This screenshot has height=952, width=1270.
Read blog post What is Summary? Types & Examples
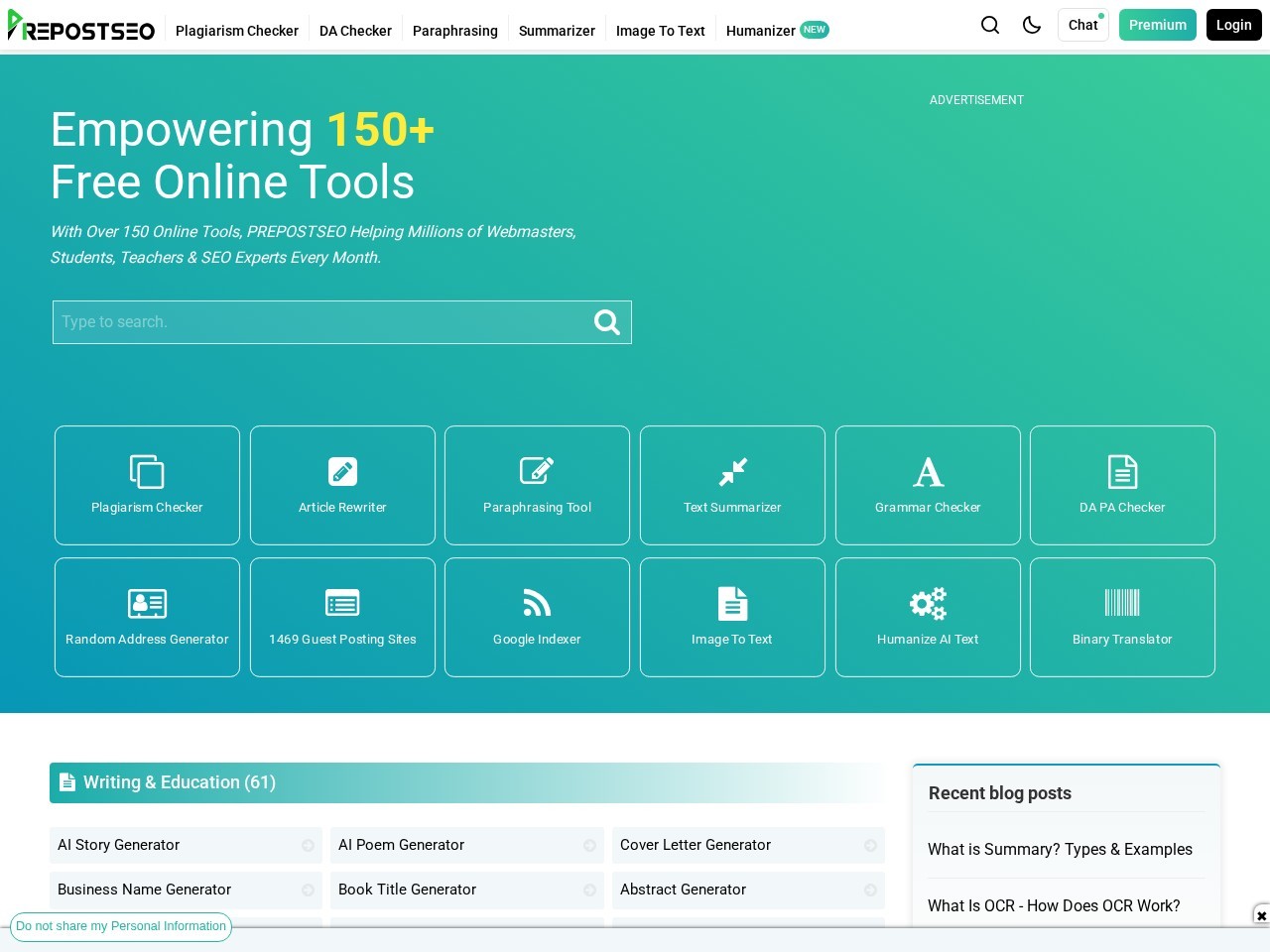coord(1060,850)
